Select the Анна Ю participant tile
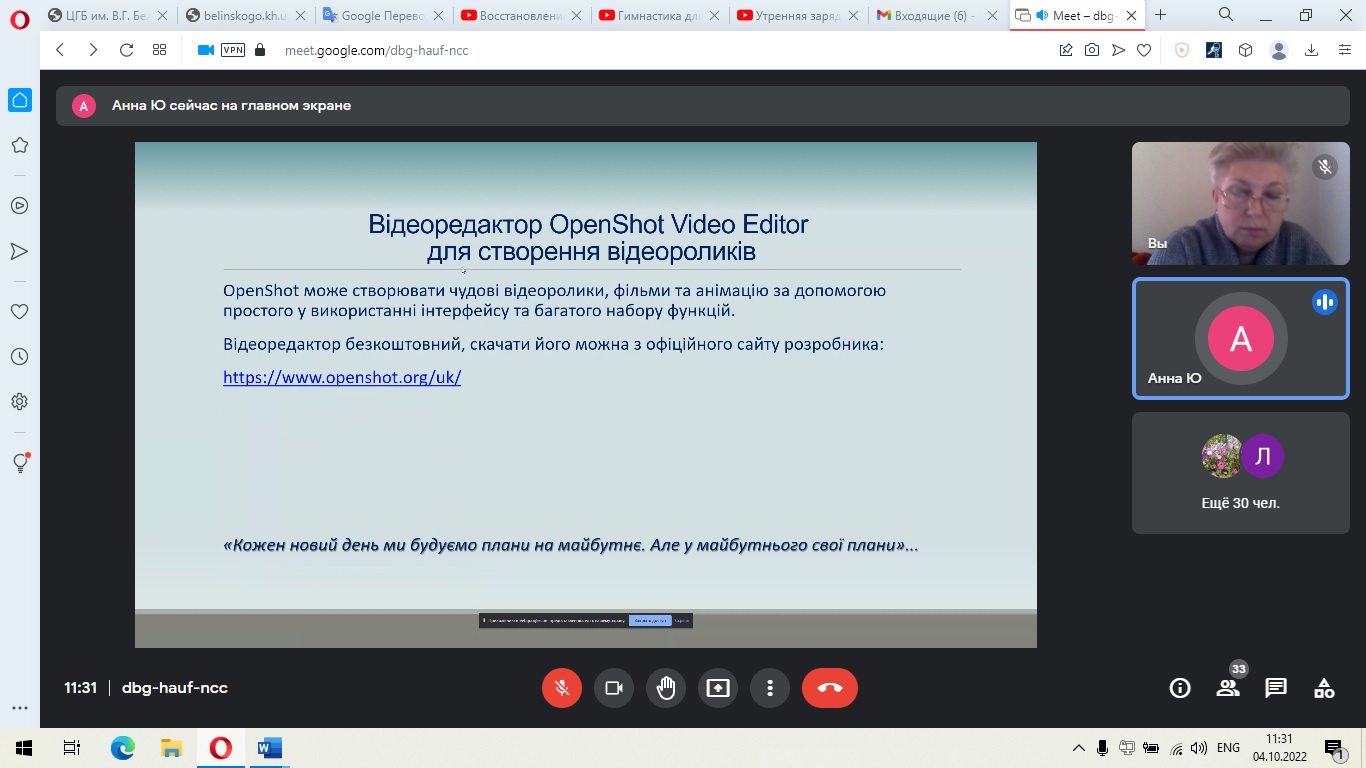Screen dimensions: 1366x768 [x=1240, y=338]
